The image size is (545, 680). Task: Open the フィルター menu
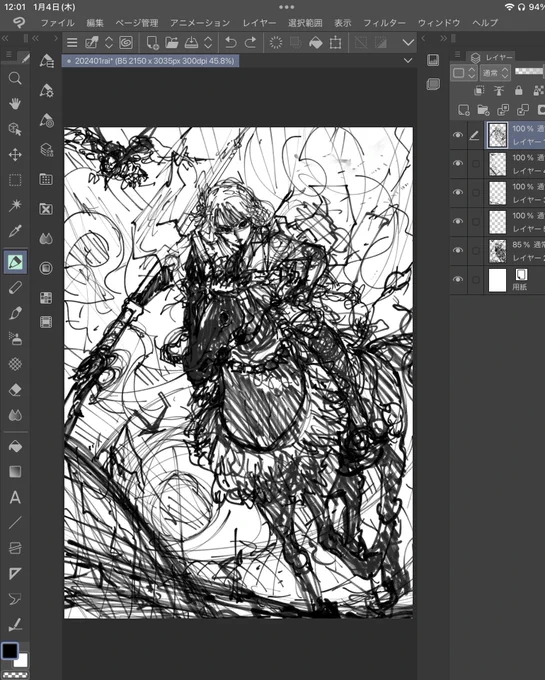point(384,23)
